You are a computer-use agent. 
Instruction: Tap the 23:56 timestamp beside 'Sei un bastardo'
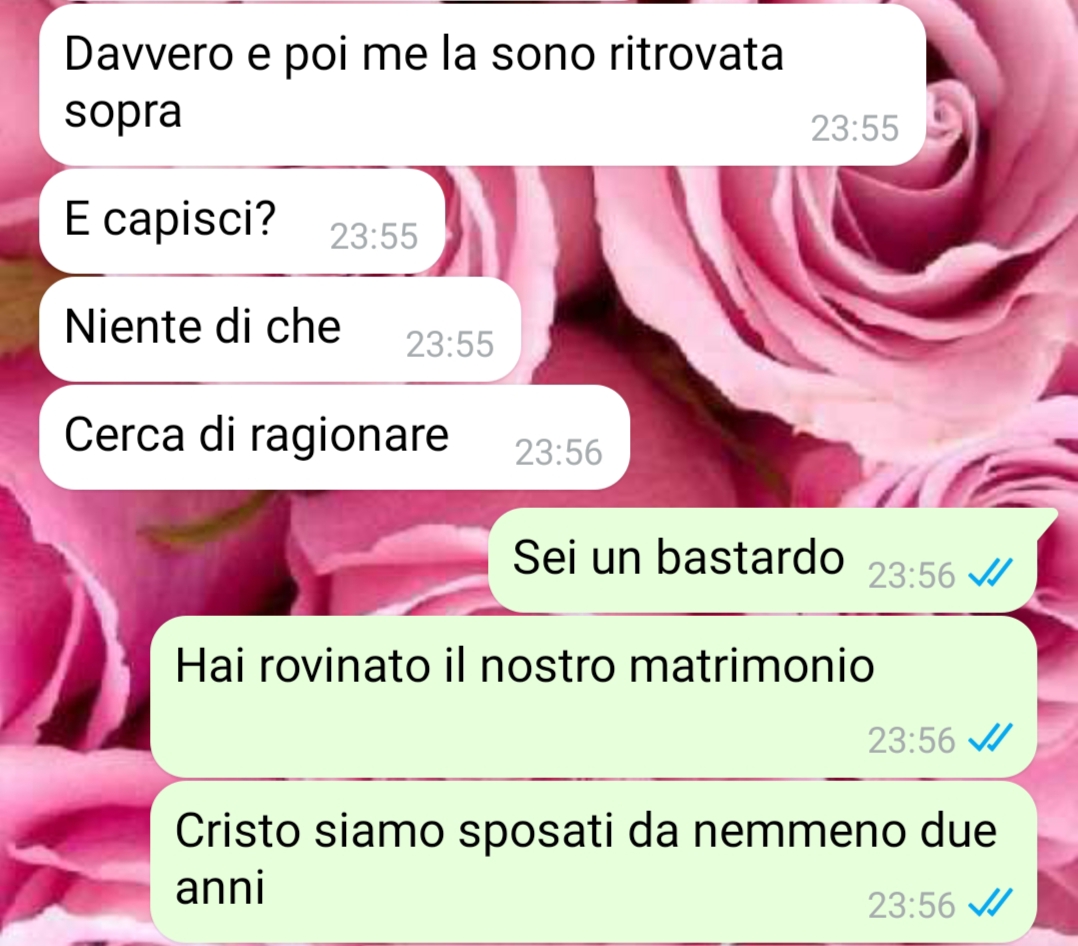(x=912, y=575)
